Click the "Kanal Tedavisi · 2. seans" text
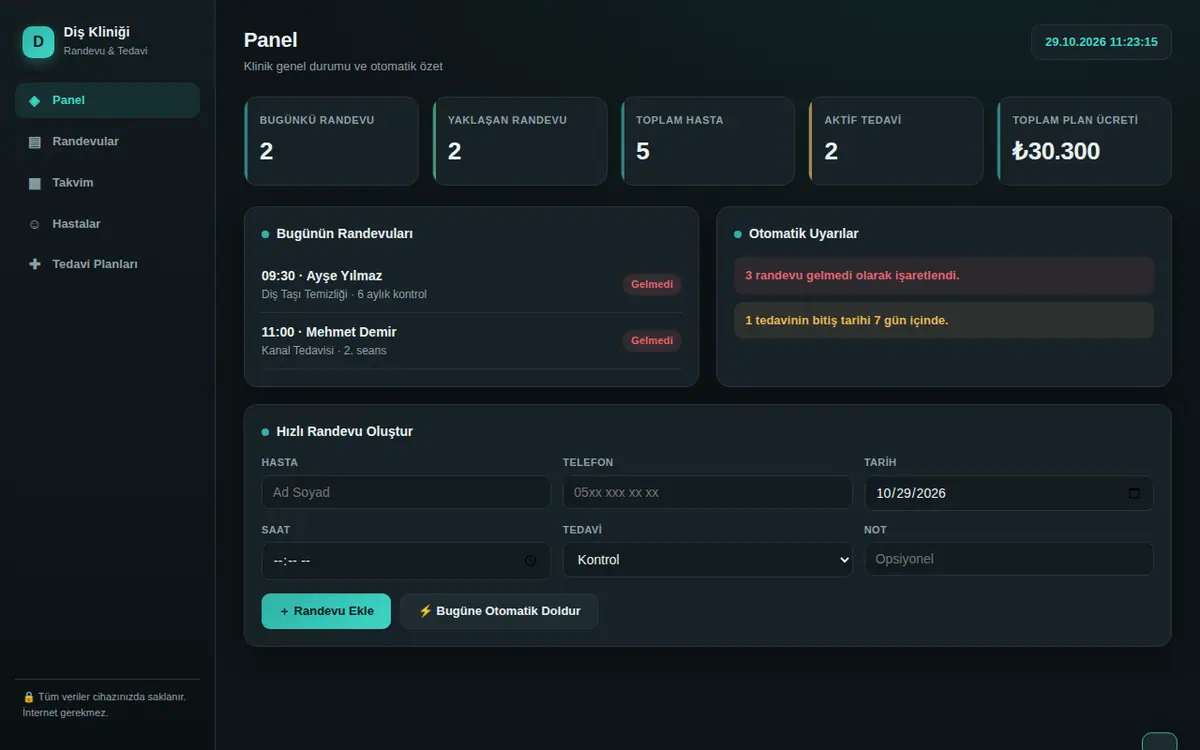Image resolution: width=1200 pixels, height=750 pixels. coord(324,351)
